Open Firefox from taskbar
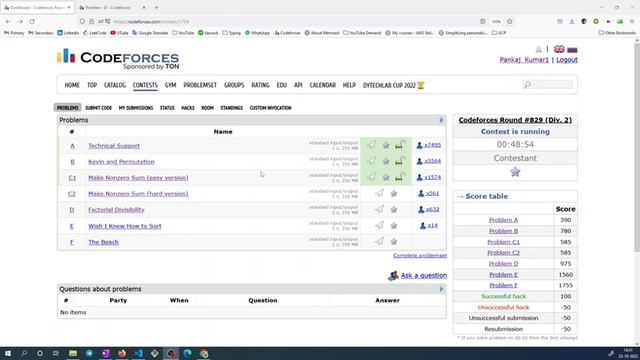 point(122,353)
